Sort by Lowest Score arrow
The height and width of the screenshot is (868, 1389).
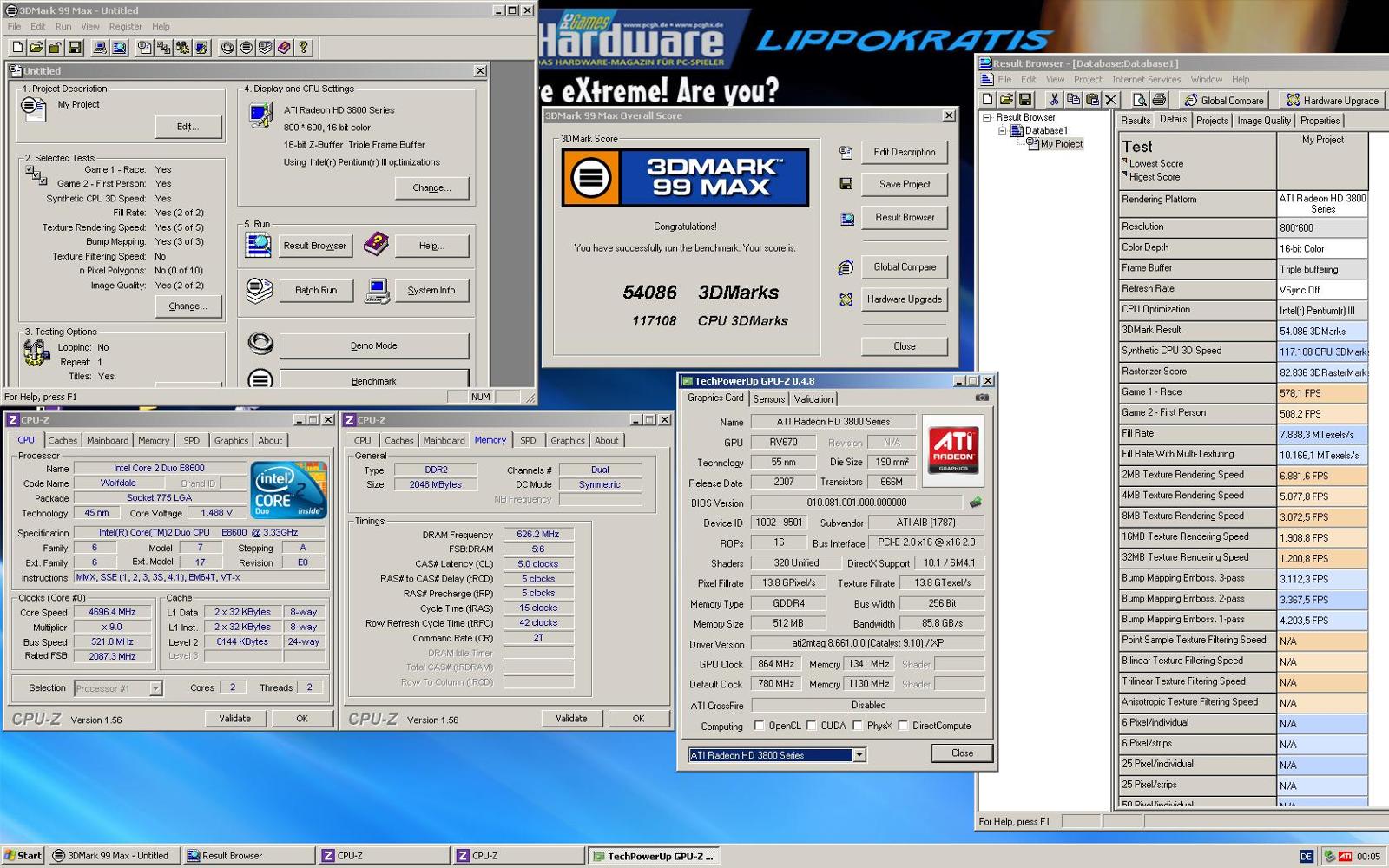coord(1125,161)
